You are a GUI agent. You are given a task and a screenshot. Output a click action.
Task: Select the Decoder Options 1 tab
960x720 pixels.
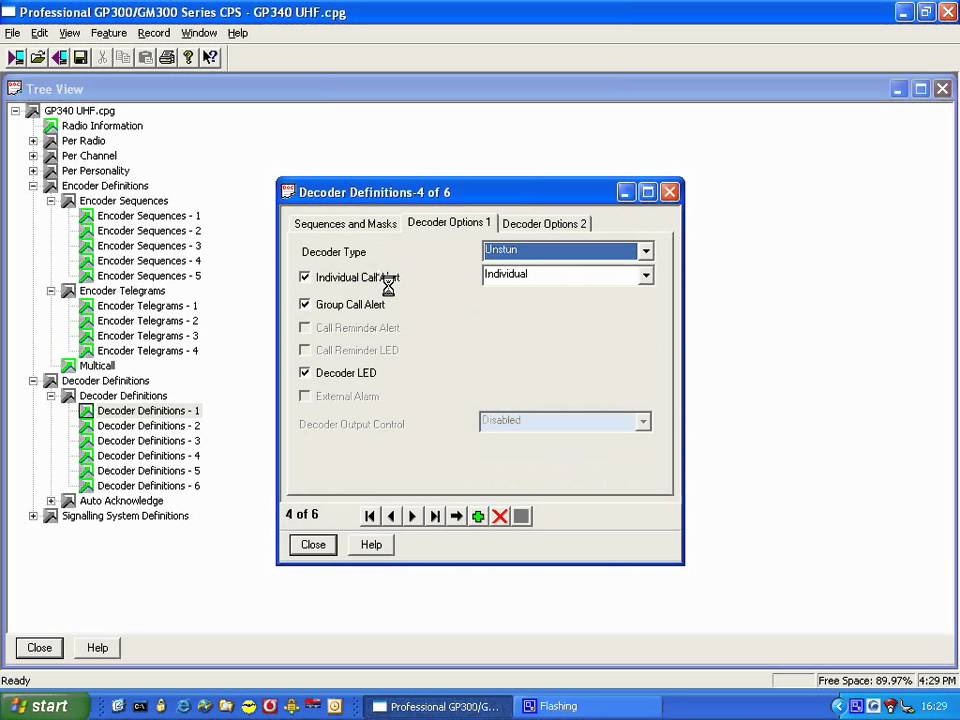[x=449, y=222]
